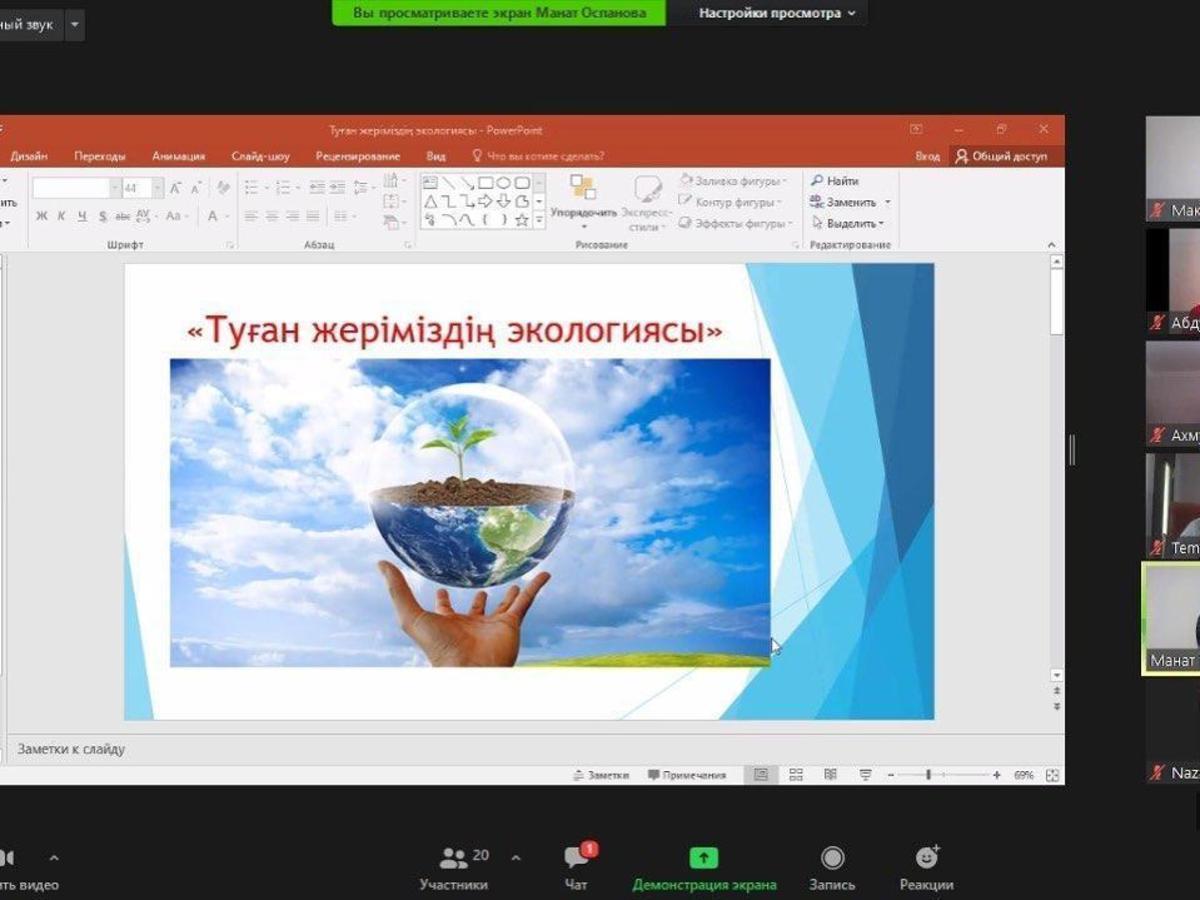
Task: Switch to reading view in status bar
Action: (x=830, y=775)
